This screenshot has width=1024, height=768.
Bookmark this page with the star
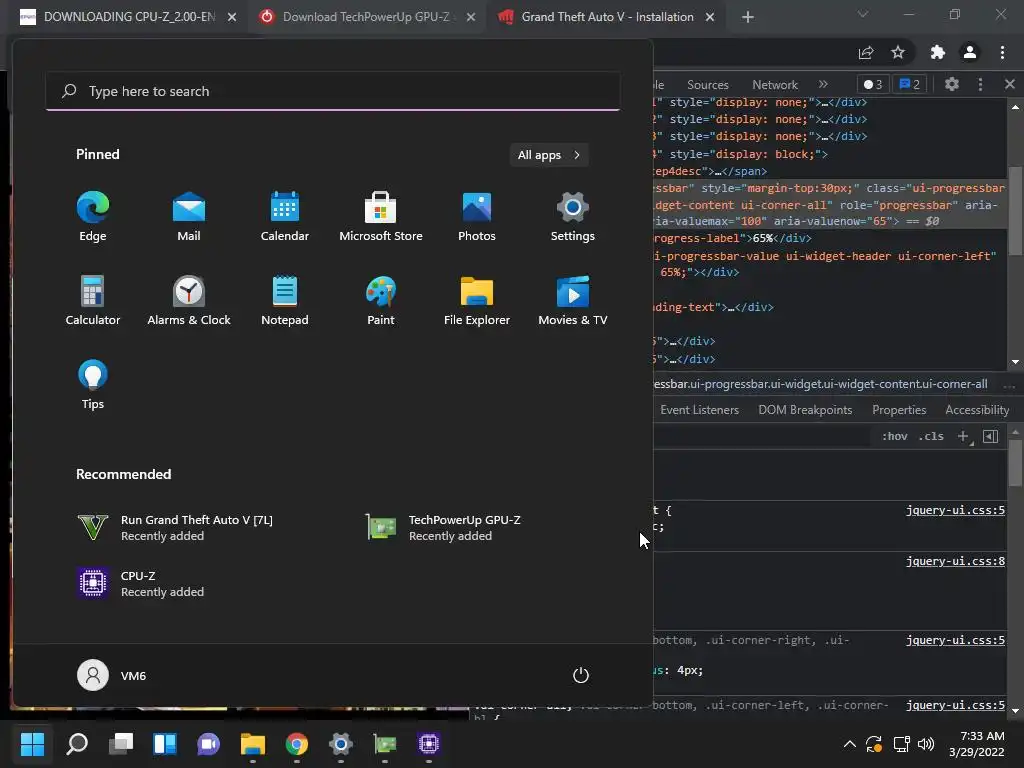(898, 53)
